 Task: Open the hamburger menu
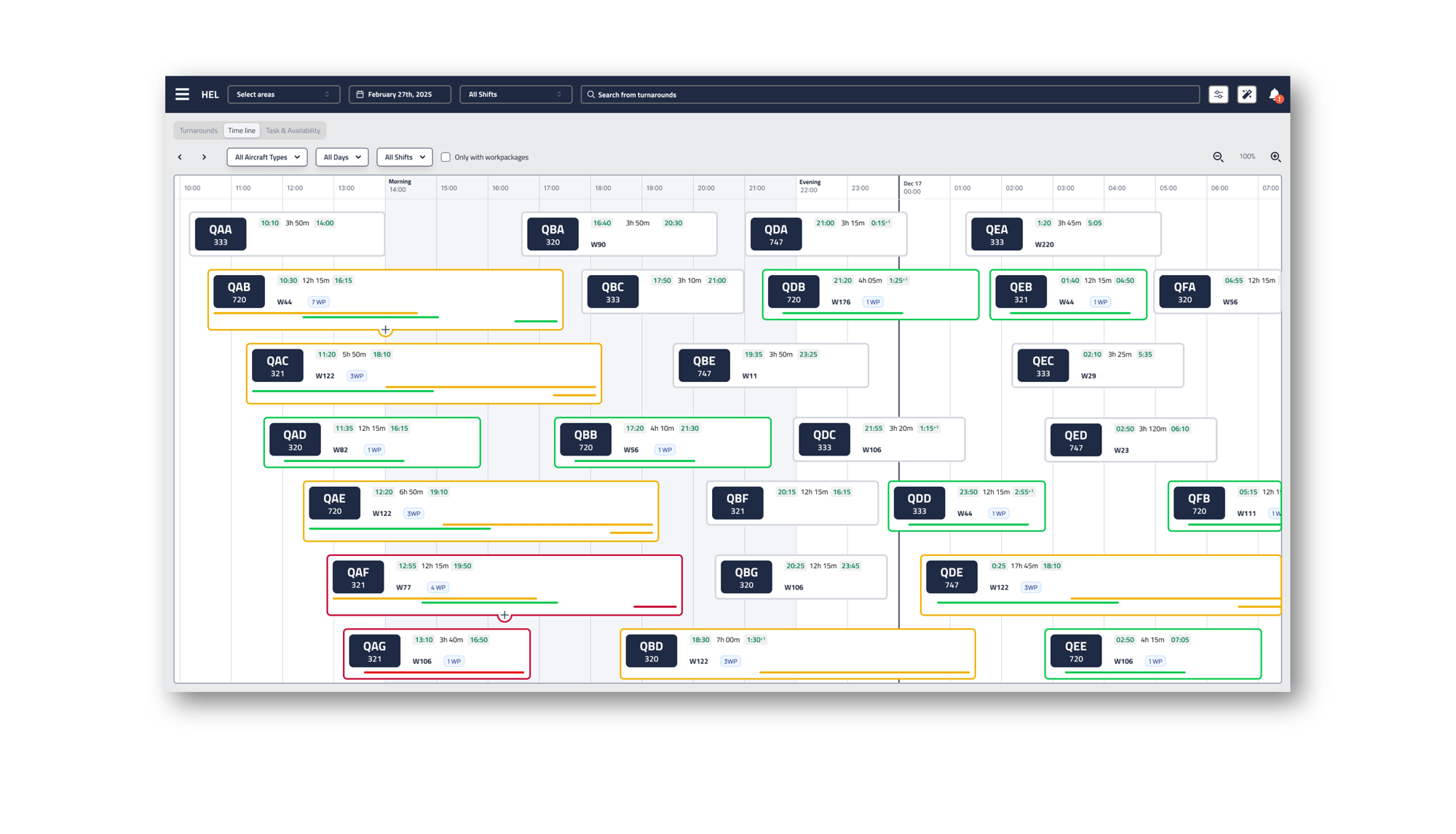182,95
